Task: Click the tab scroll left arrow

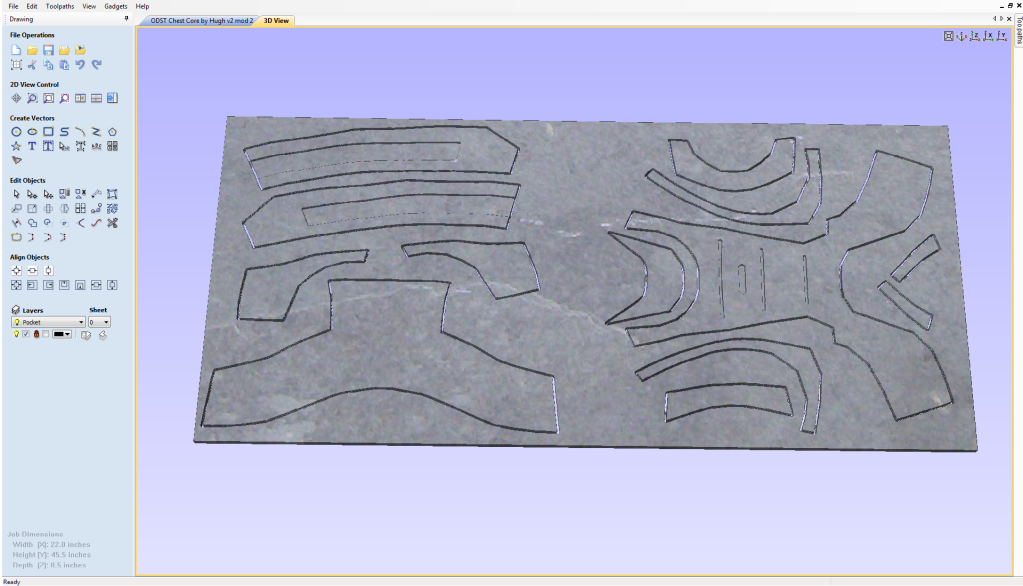Action: [994, 19]
